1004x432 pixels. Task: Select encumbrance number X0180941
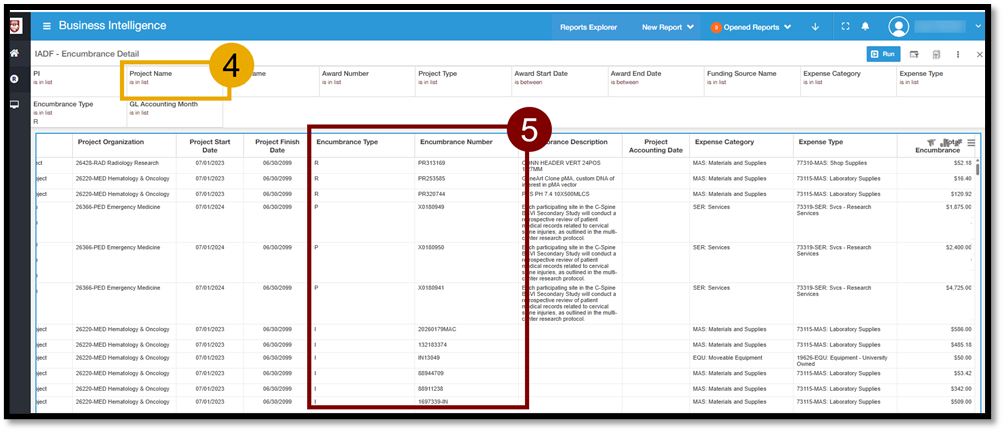pyautogui.click(x=431, y=288)
